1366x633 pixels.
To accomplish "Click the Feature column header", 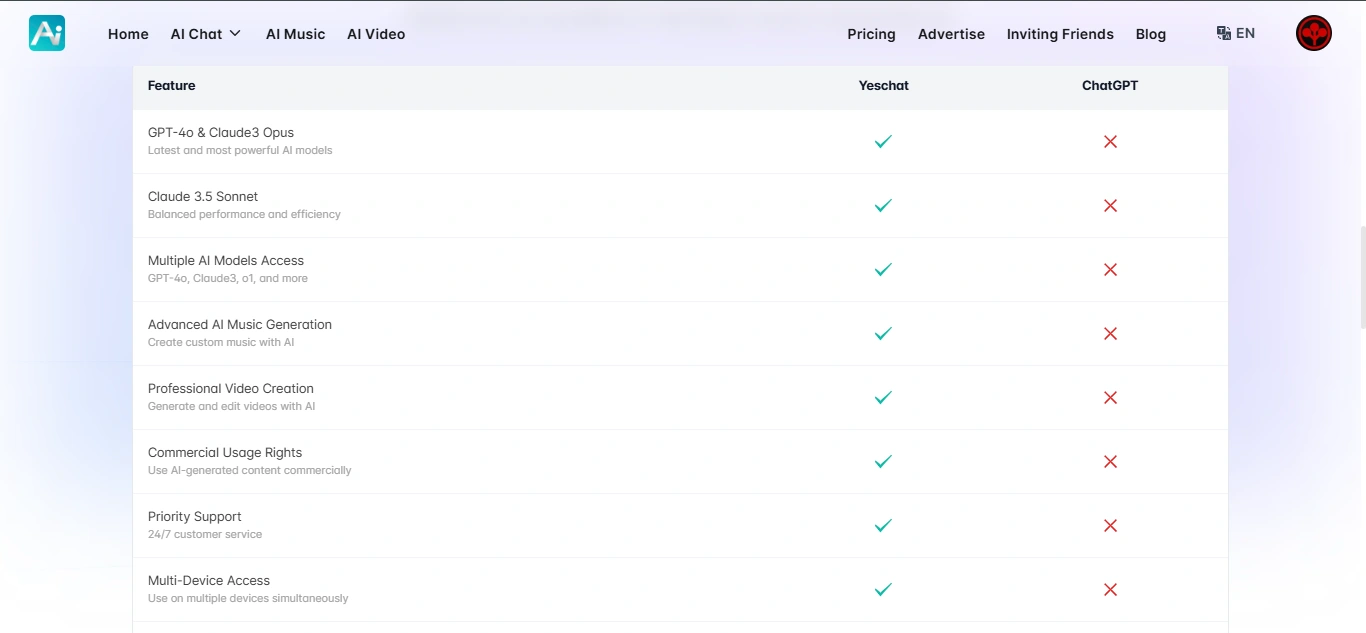I will 171,86.
